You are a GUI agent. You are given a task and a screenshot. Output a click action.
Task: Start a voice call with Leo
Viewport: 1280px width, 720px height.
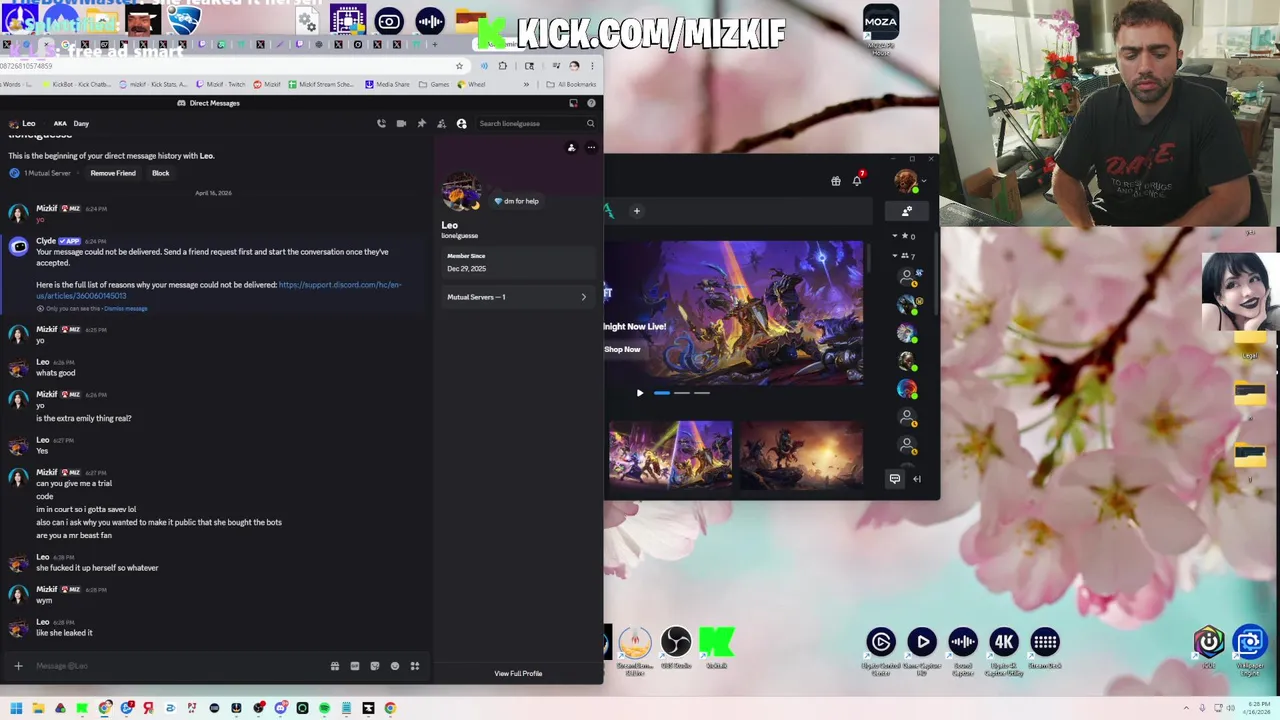point(381,123)
